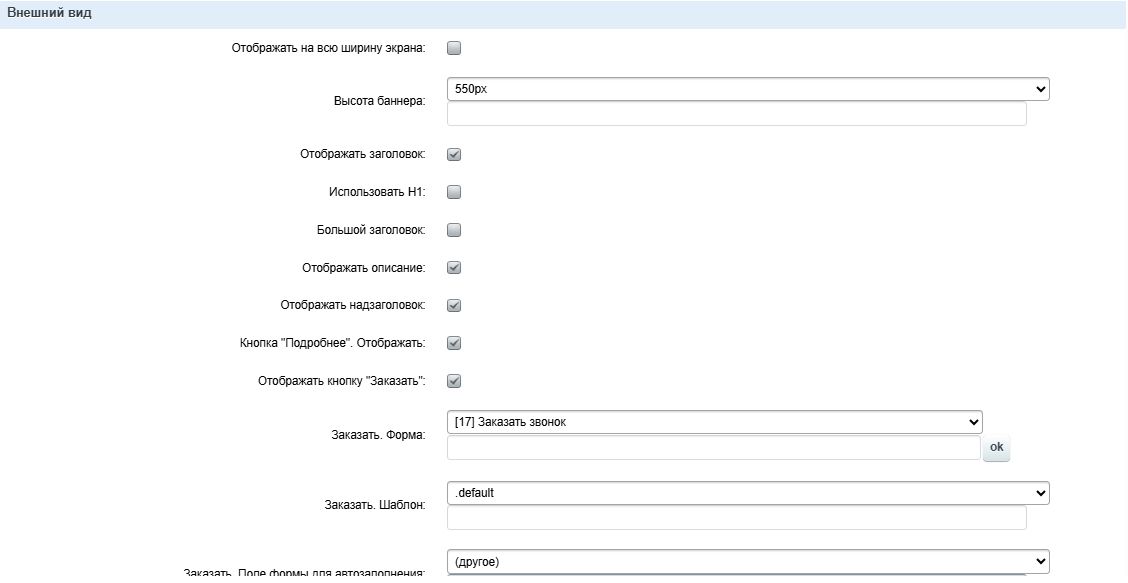The width and height of the screenshot is (1128, 583).
Task: Click the text field under banner height dropdown
Action: coord(736,114)
